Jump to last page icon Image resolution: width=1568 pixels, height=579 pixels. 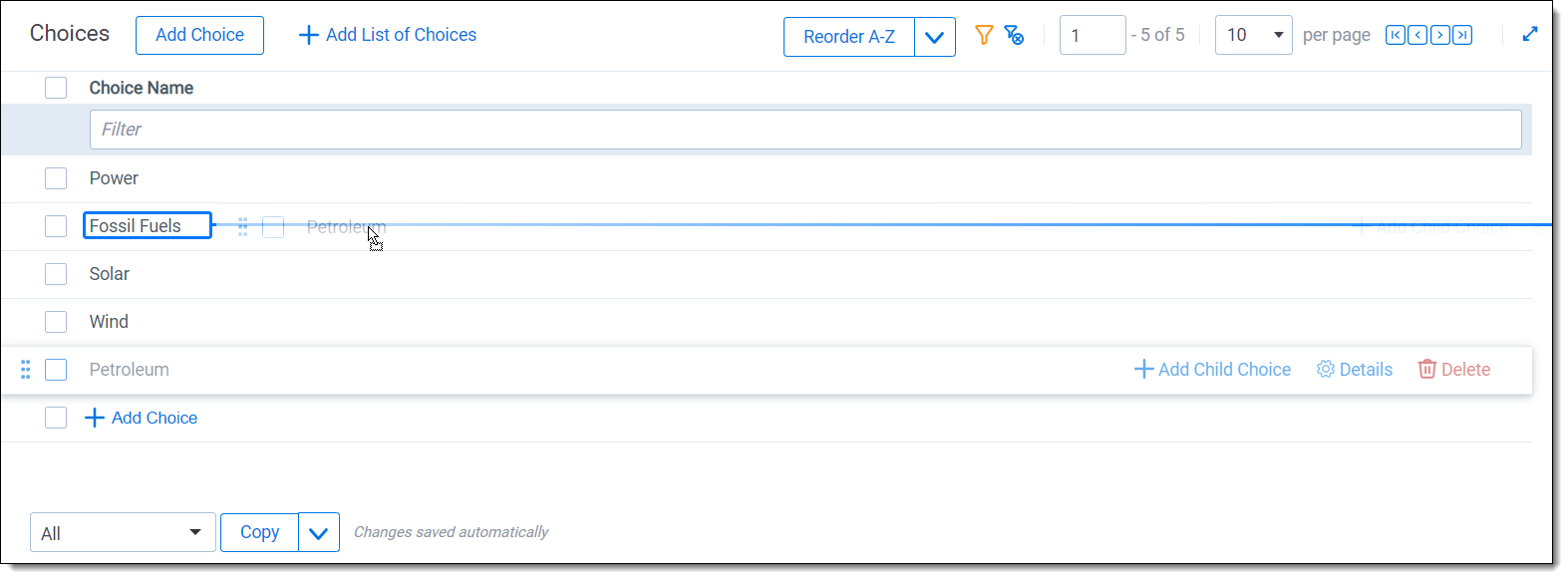(x=1462, y=36)
